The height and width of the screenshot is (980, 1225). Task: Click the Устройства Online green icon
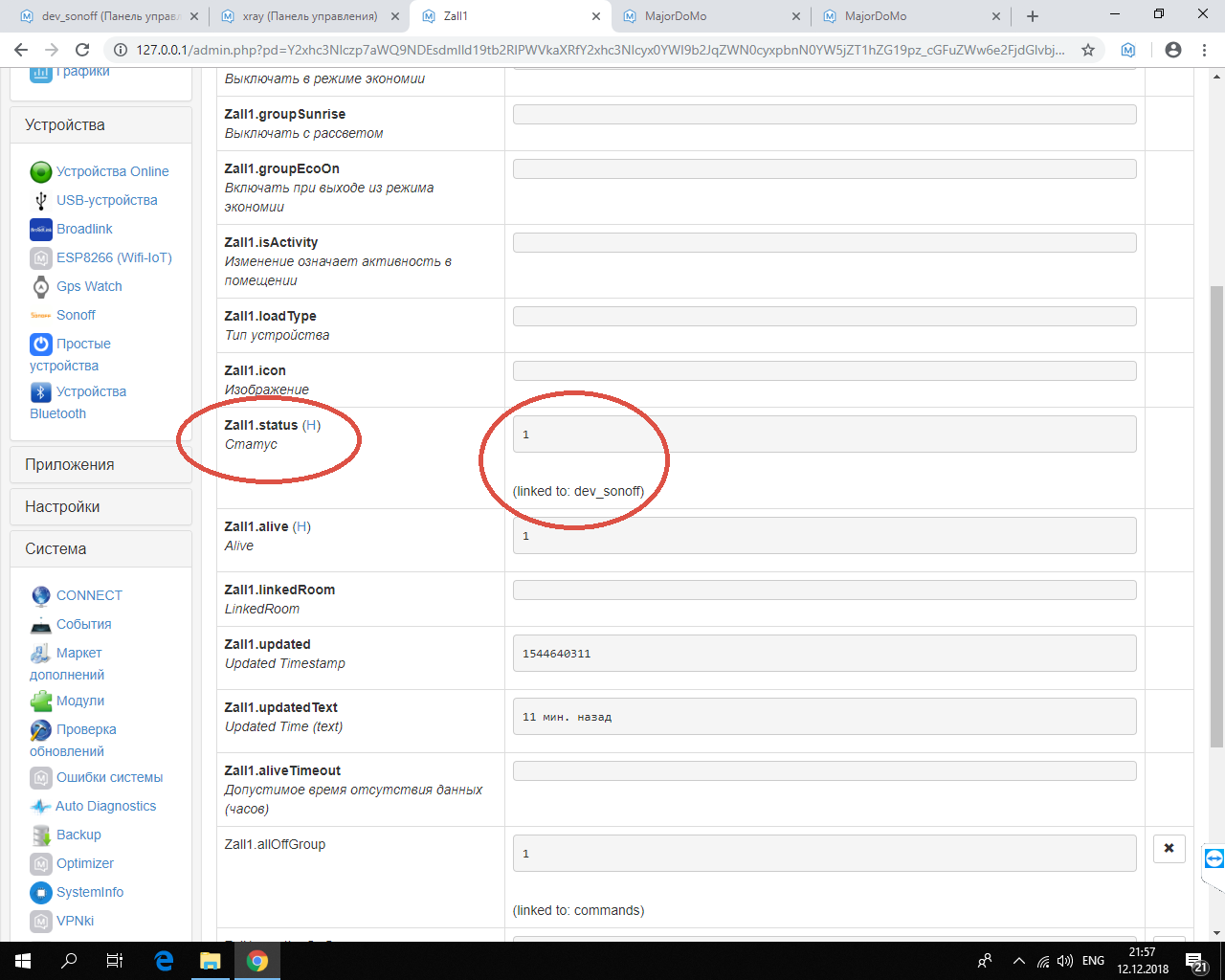(x=40, y=172)
